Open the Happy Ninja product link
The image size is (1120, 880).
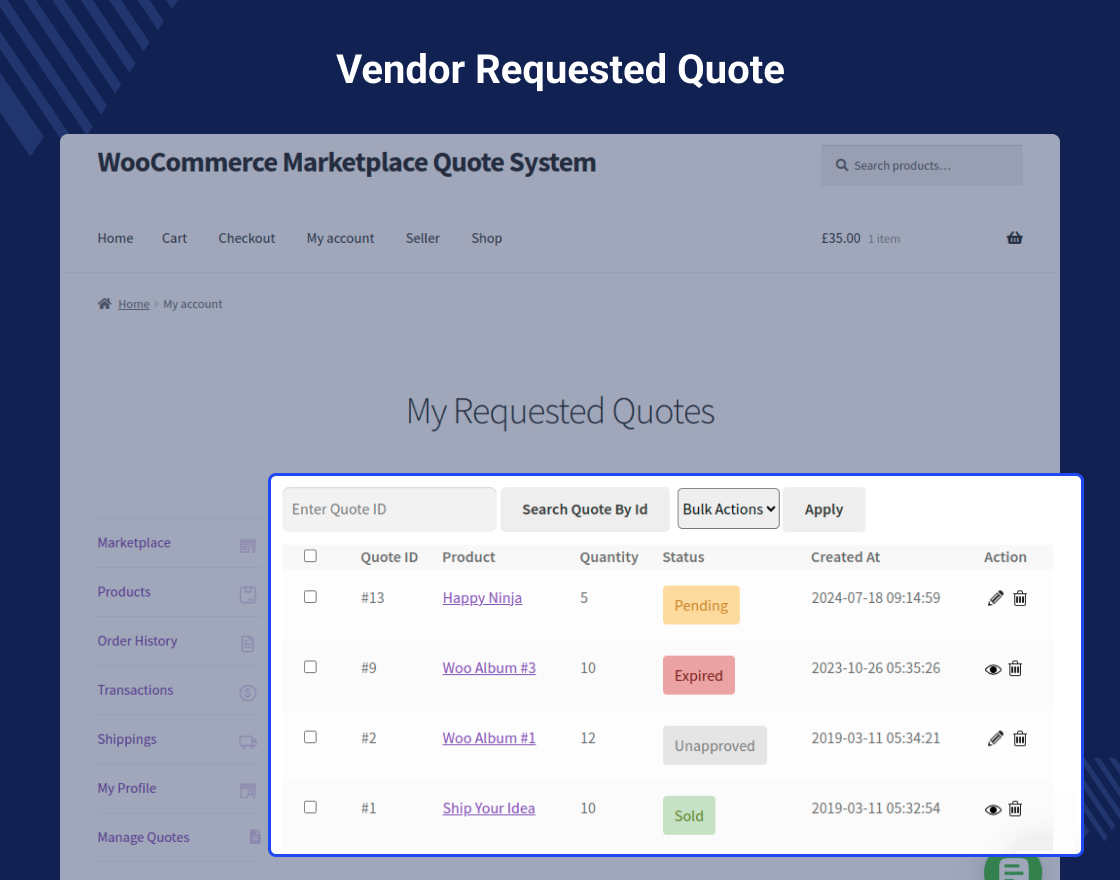point(482,598)
